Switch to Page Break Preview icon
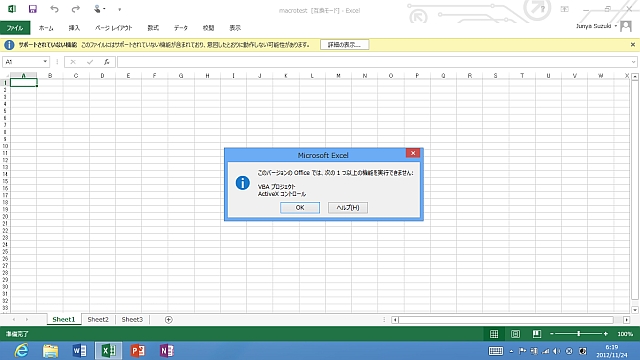 [x=537, y=334]
